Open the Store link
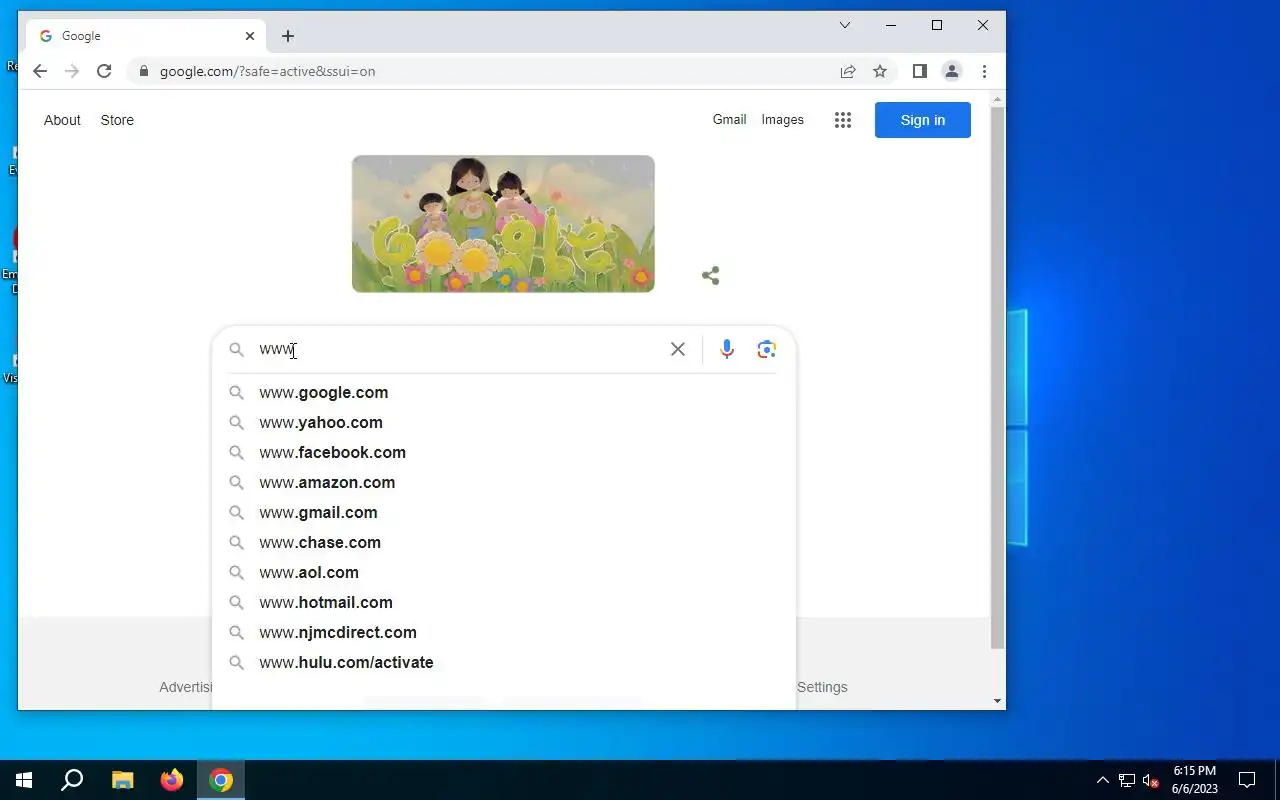This screenshot has height=800, width=1280. click(117, 120)
